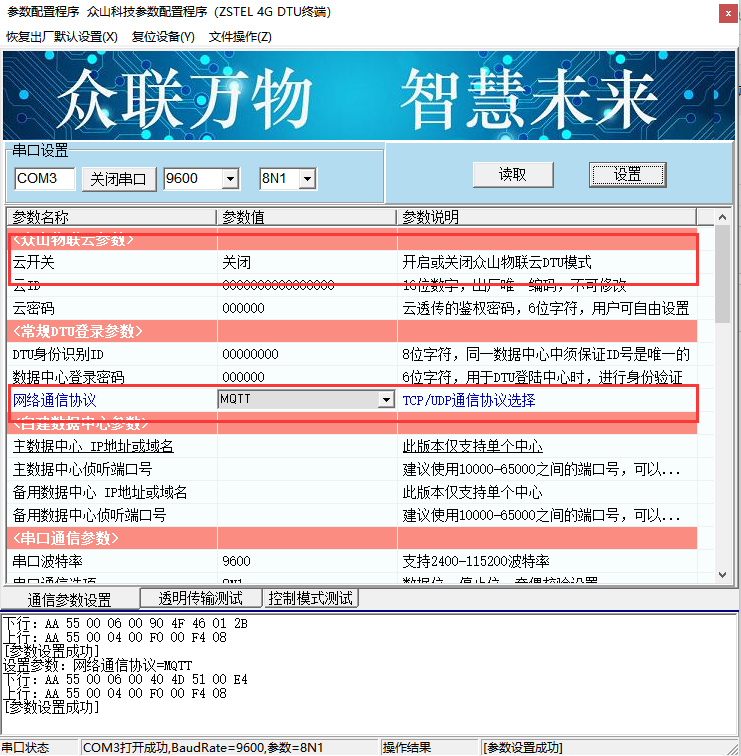Expand the 9600 baud rate dropdown
This screenshot has width=741, height=756.
click(230, 179)
